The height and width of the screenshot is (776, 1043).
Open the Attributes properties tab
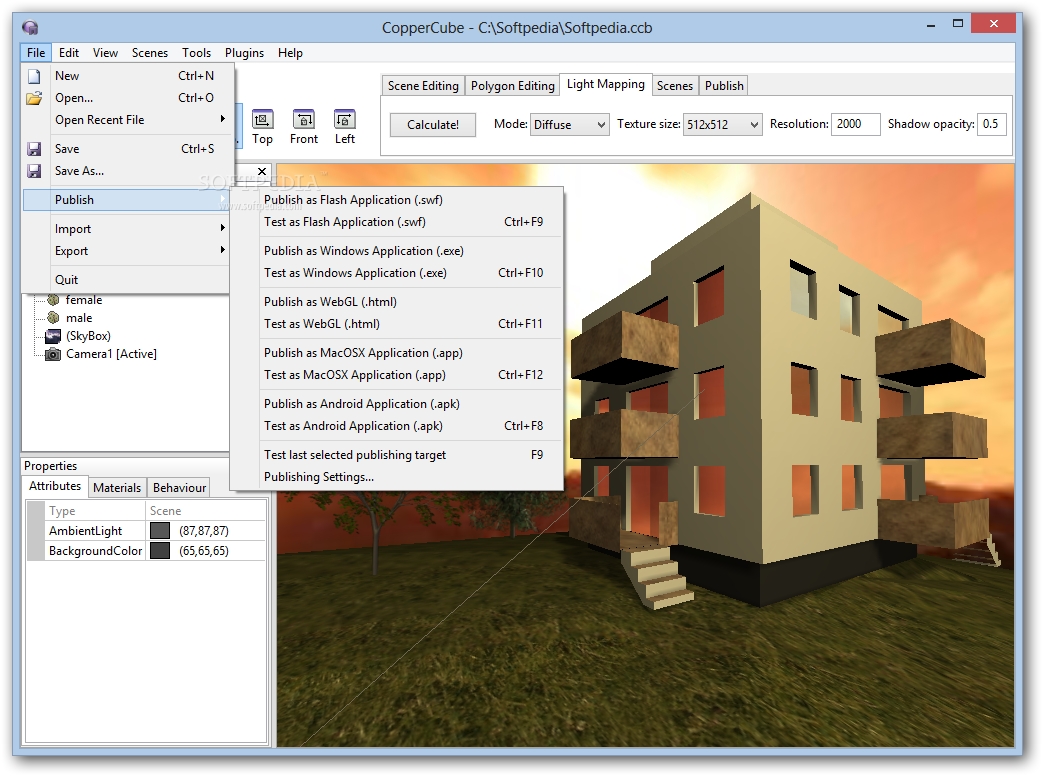[x=55, y=486]
